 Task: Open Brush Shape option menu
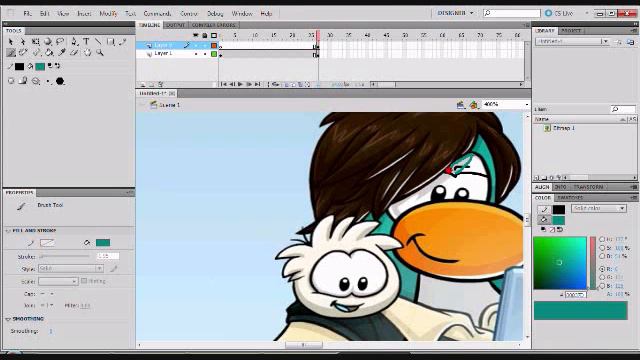pos(60,81)
